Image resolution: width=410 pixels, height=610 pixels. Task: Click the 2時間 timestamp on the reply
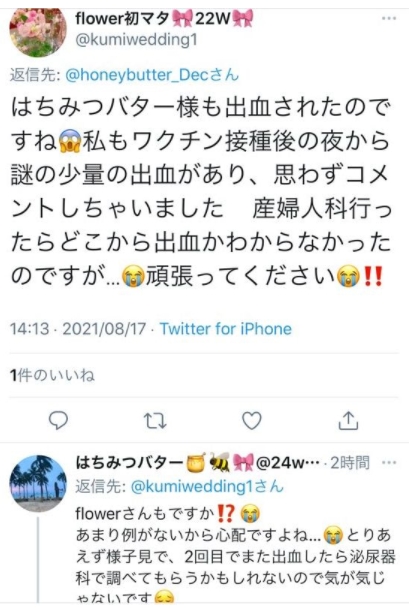tap(350, 463)
